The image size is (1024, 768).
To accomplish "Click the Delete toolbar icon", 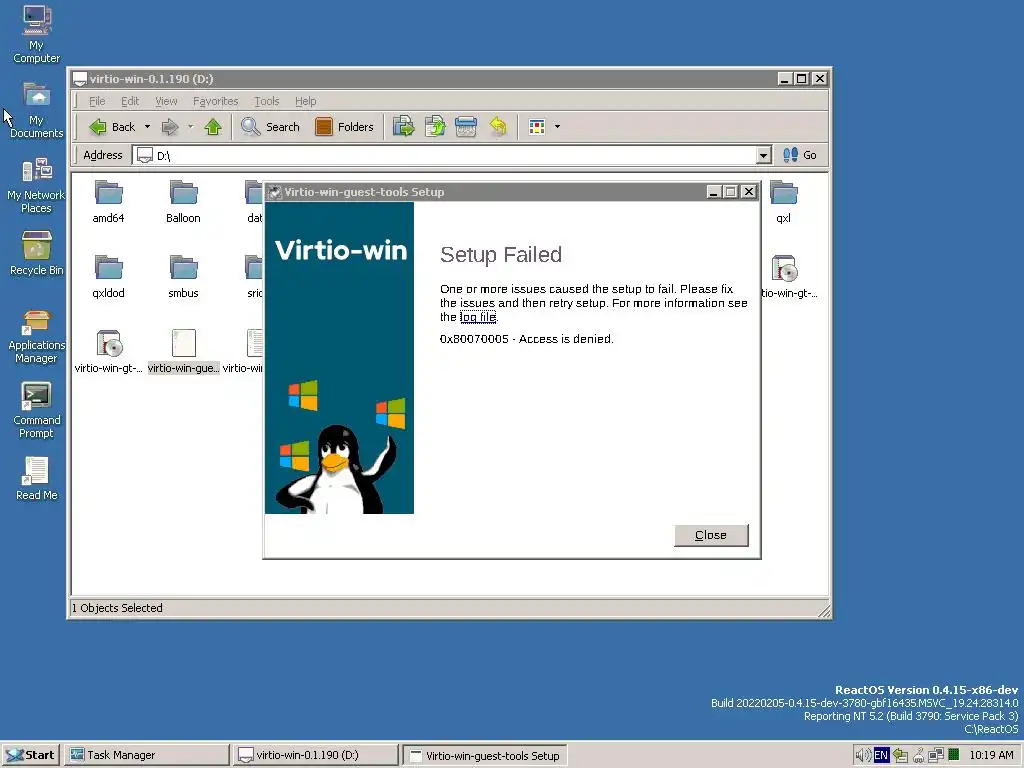I will 466,127.
